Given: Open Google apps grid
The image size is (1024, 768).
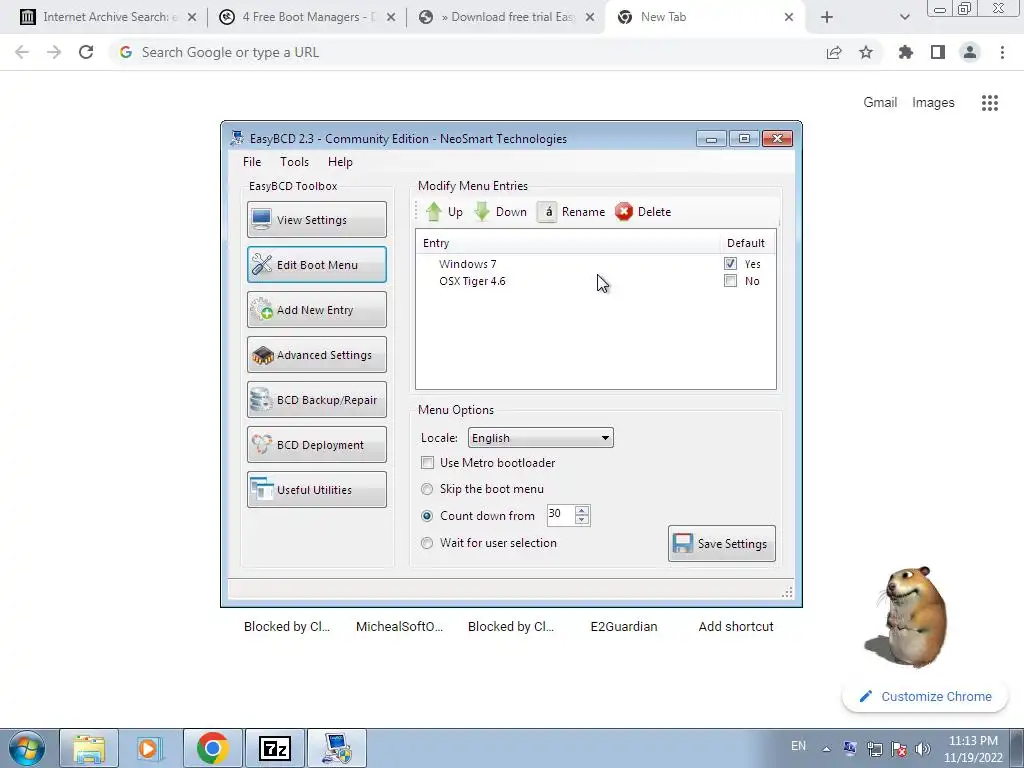Looking at the screenshot, I should pos(990,103).
